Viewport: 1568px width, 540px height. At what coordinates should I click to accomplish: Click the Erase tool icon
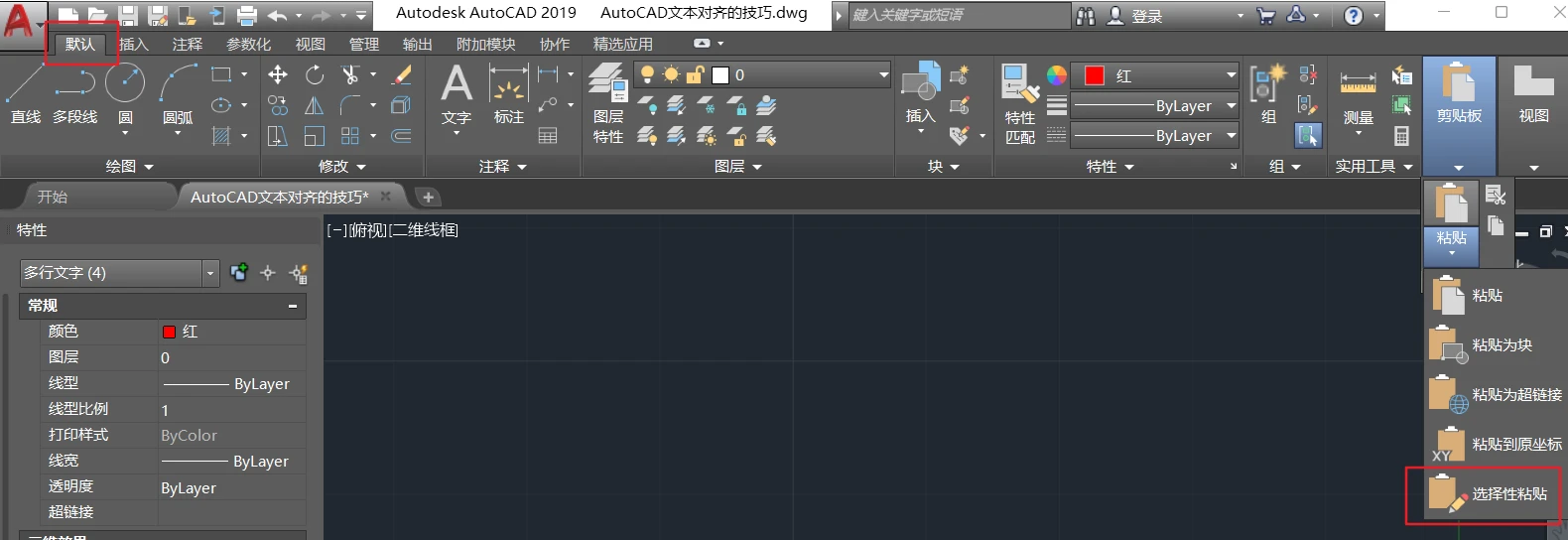[x=402, y=74]
